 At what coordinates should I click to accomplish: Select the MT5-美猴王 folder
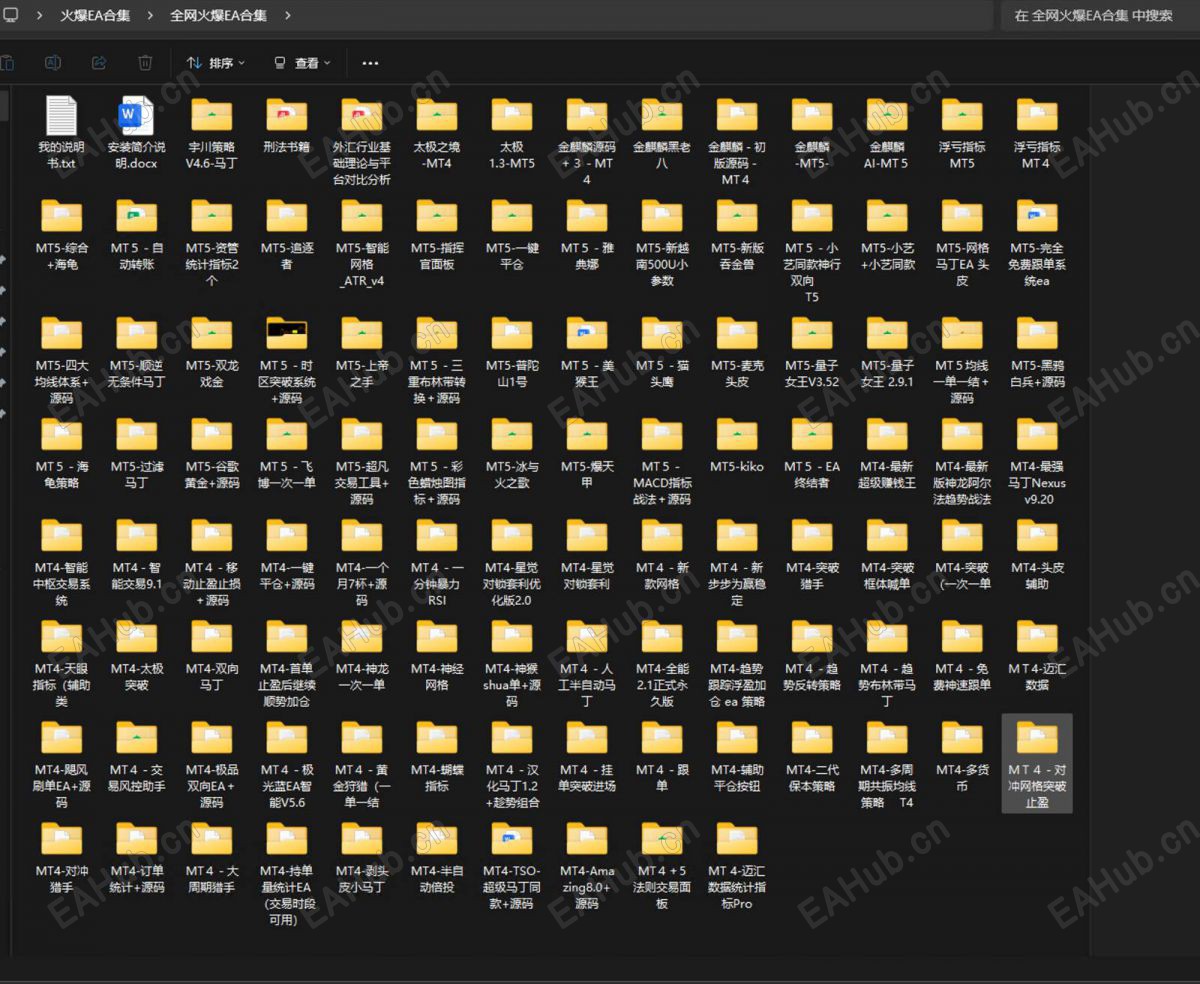pyautogui.click(x=587, y=352)
